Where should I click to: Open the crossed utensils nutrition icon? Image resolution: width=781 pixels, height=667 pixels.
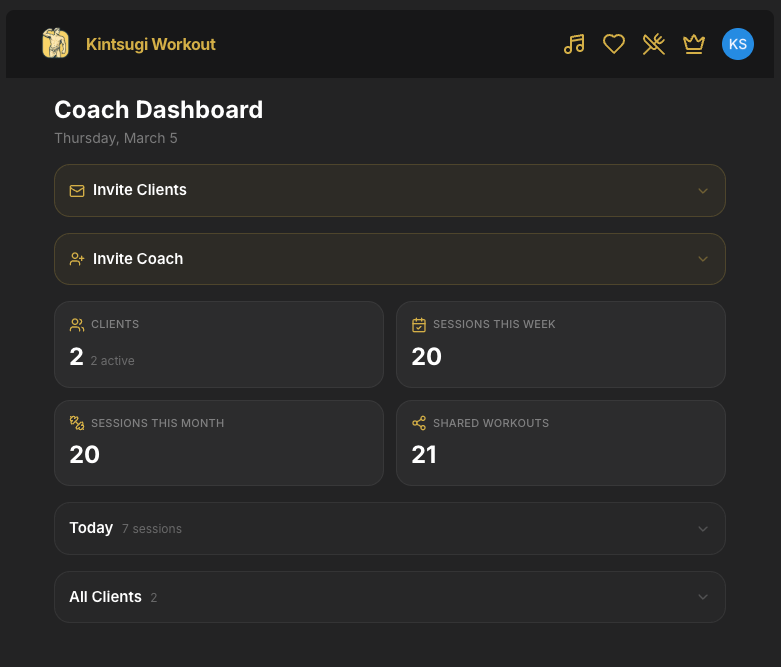coord(654,44)
